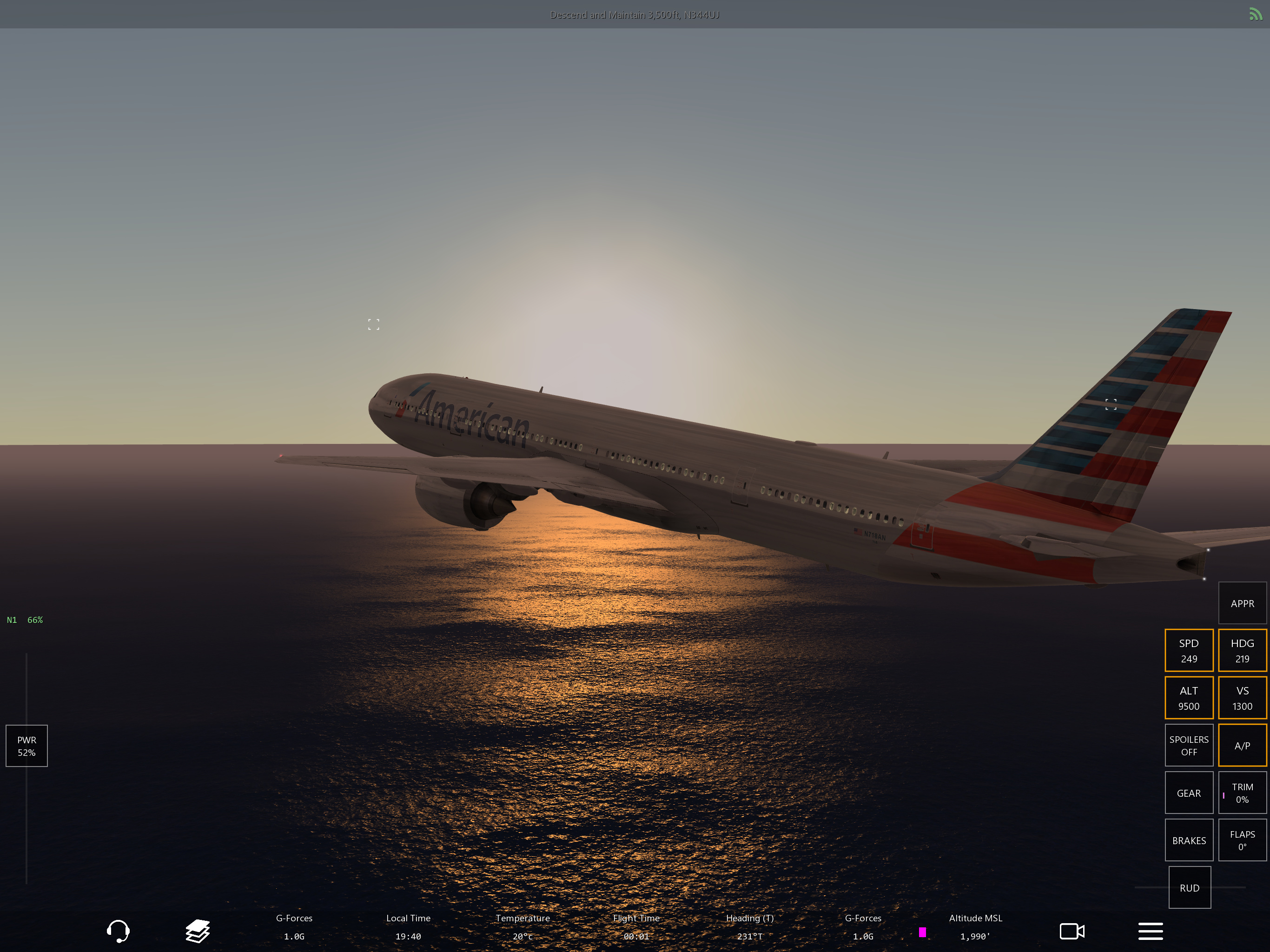Select the distant aircraft bracket marker left
The image size is (1270, 952).
[374, 324]
